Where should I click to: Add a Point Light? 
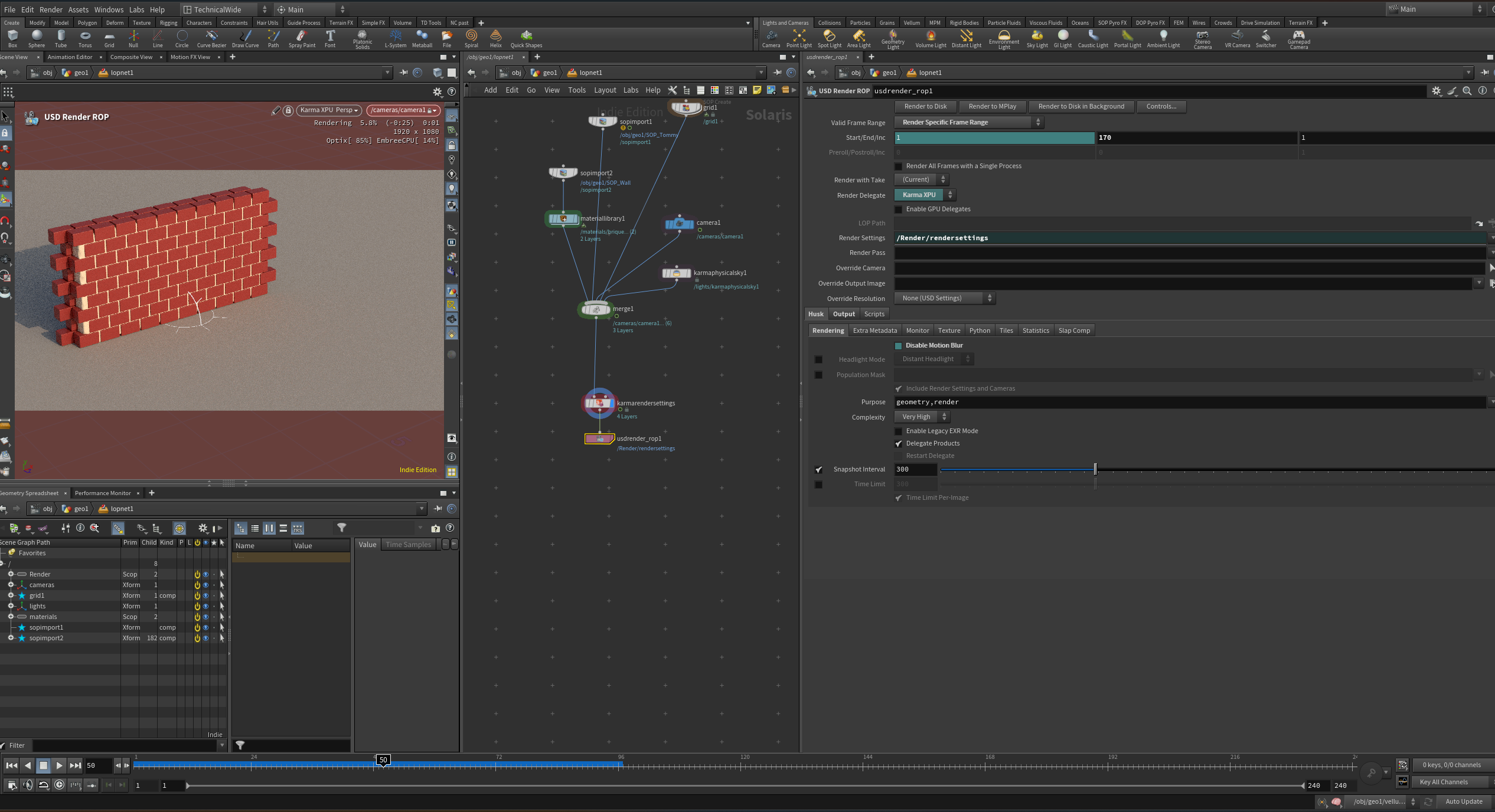pyautogui.click(x=799, y=39)
